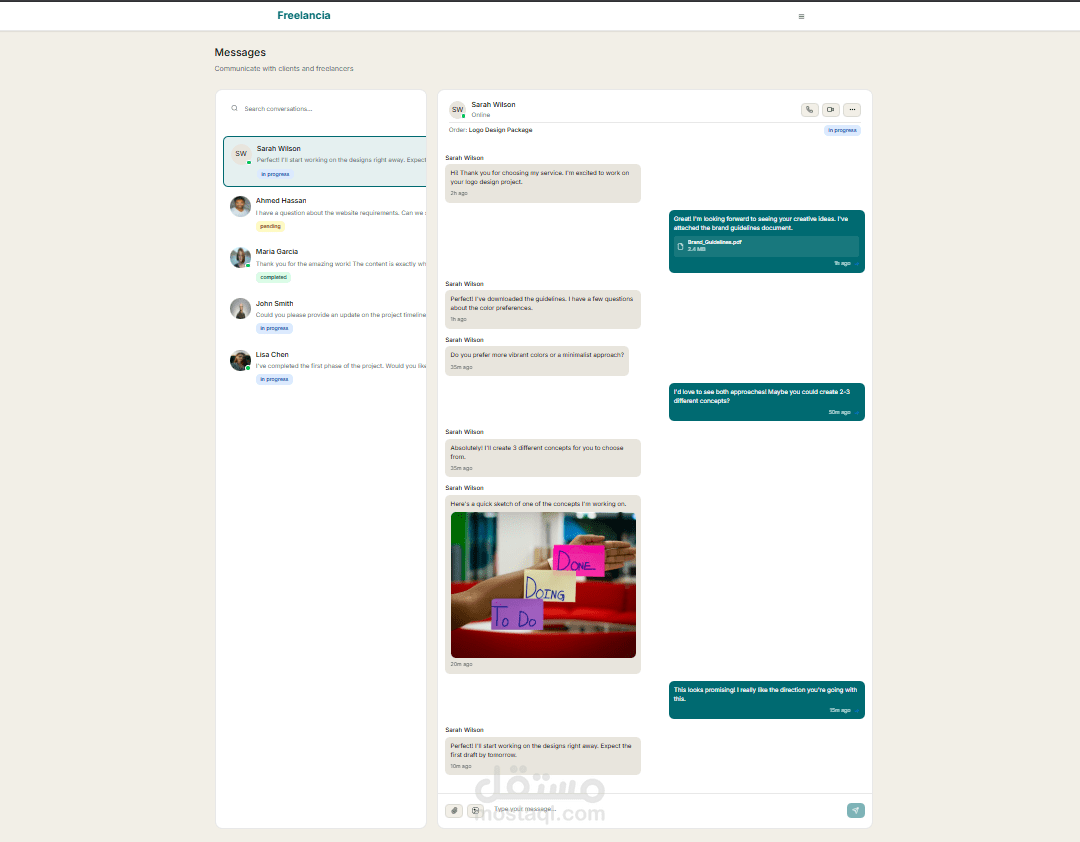Open the Lisa Chen conversation
Viewport: 1080px width, 842px height.
point(325,366)
